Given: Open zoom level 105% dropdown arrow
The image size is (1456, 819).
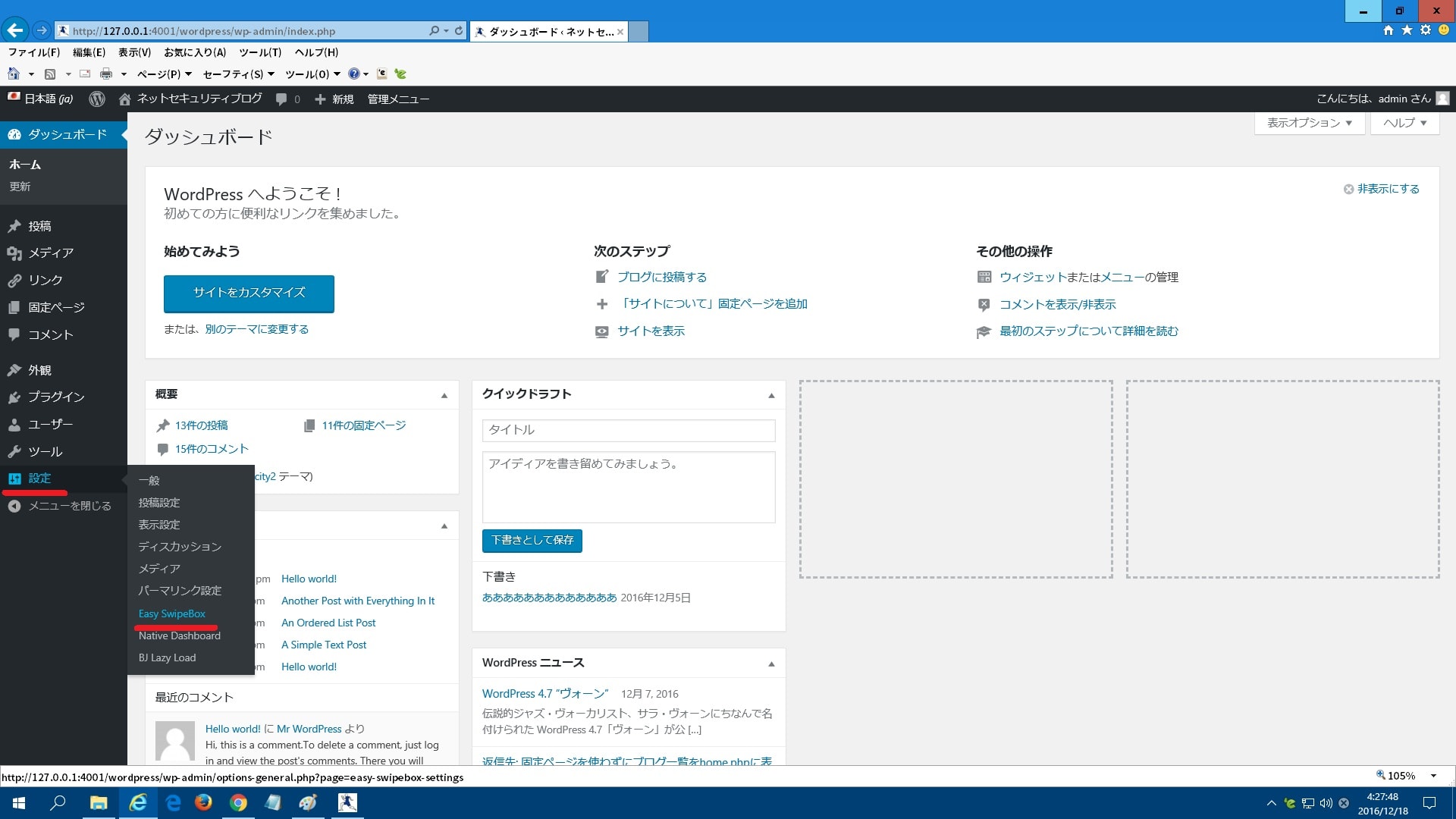Looking at the screenshot, I should pyautogui.click(x=1433, y=776).
